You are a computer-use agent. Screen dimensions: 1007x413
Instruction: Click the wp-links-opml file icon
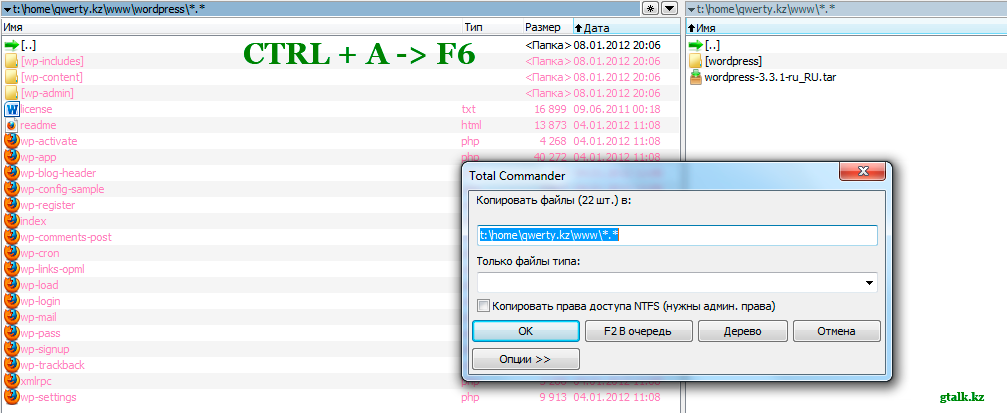(x=12, y=269)
